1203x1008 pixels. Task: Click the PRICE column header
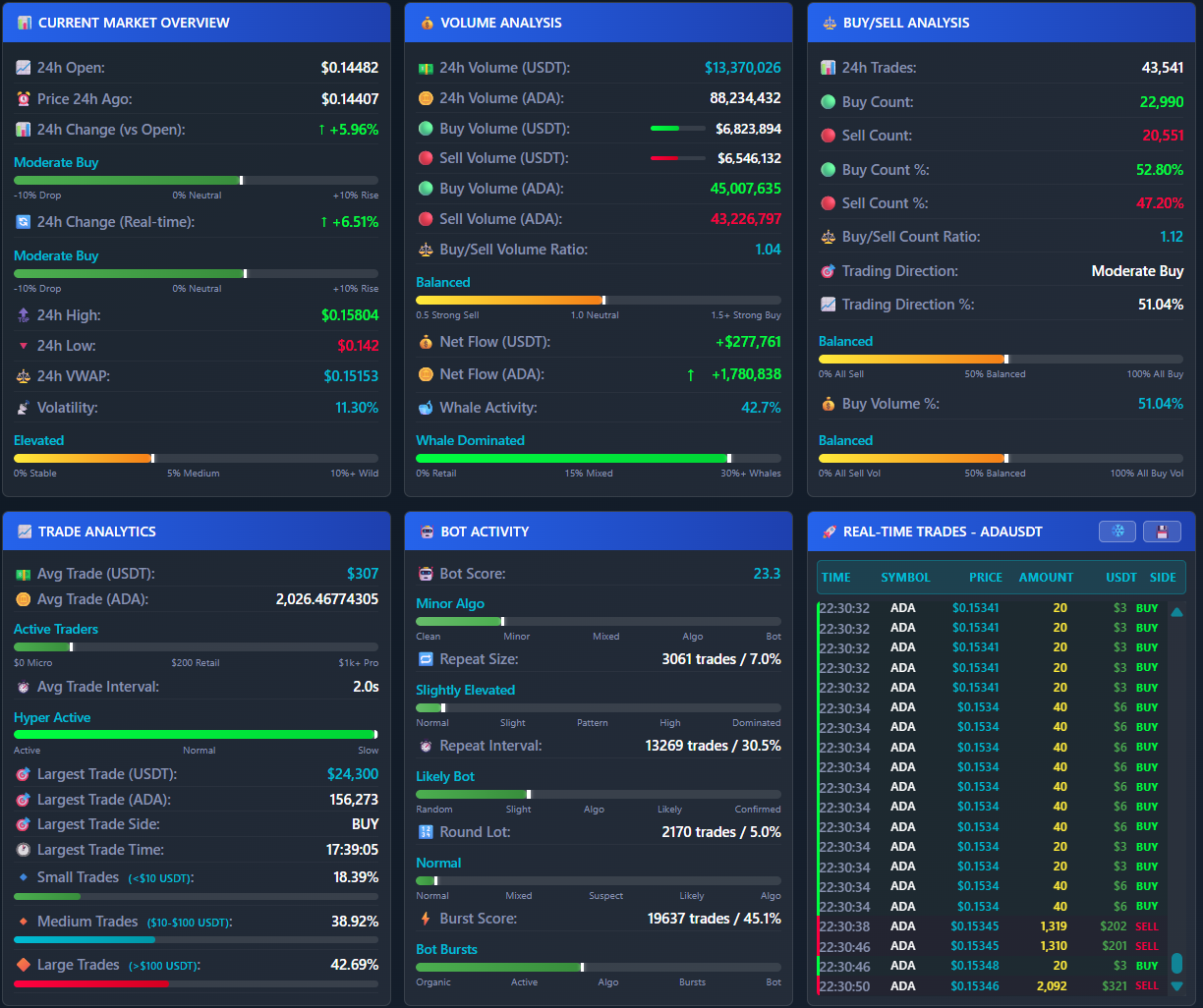pos(986,578)
